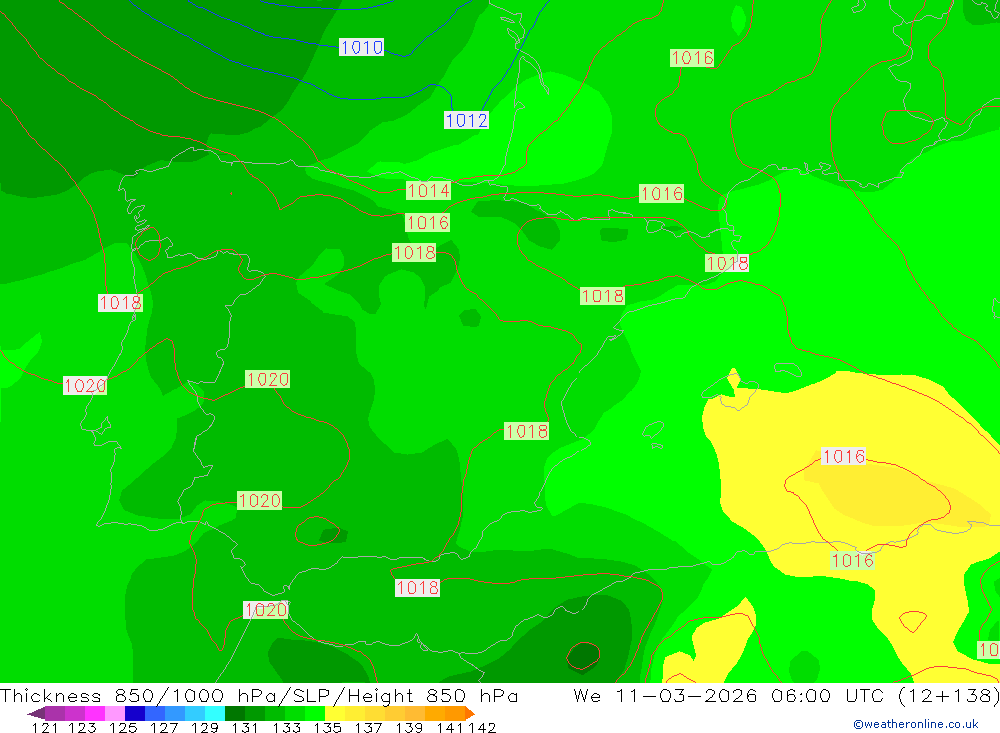Viewport: 1000px width, 733px height.
Task: Click the 'Thickness 850/1000 hPa/SLP/Height 850 hPa' title
Action: point(259,695)
